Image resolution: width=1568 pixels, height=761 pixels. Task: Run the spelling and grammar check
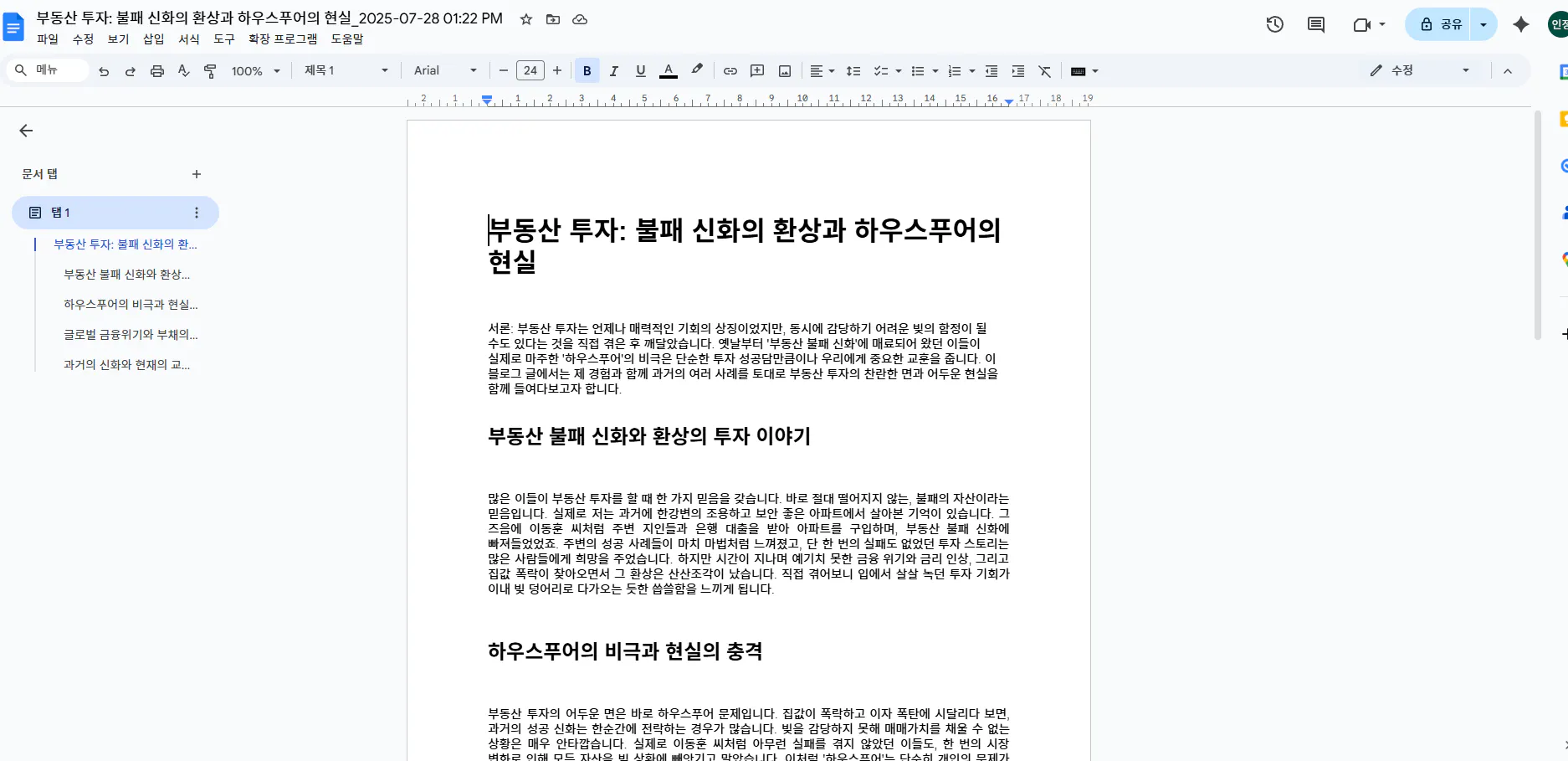[x=184, y=70]
